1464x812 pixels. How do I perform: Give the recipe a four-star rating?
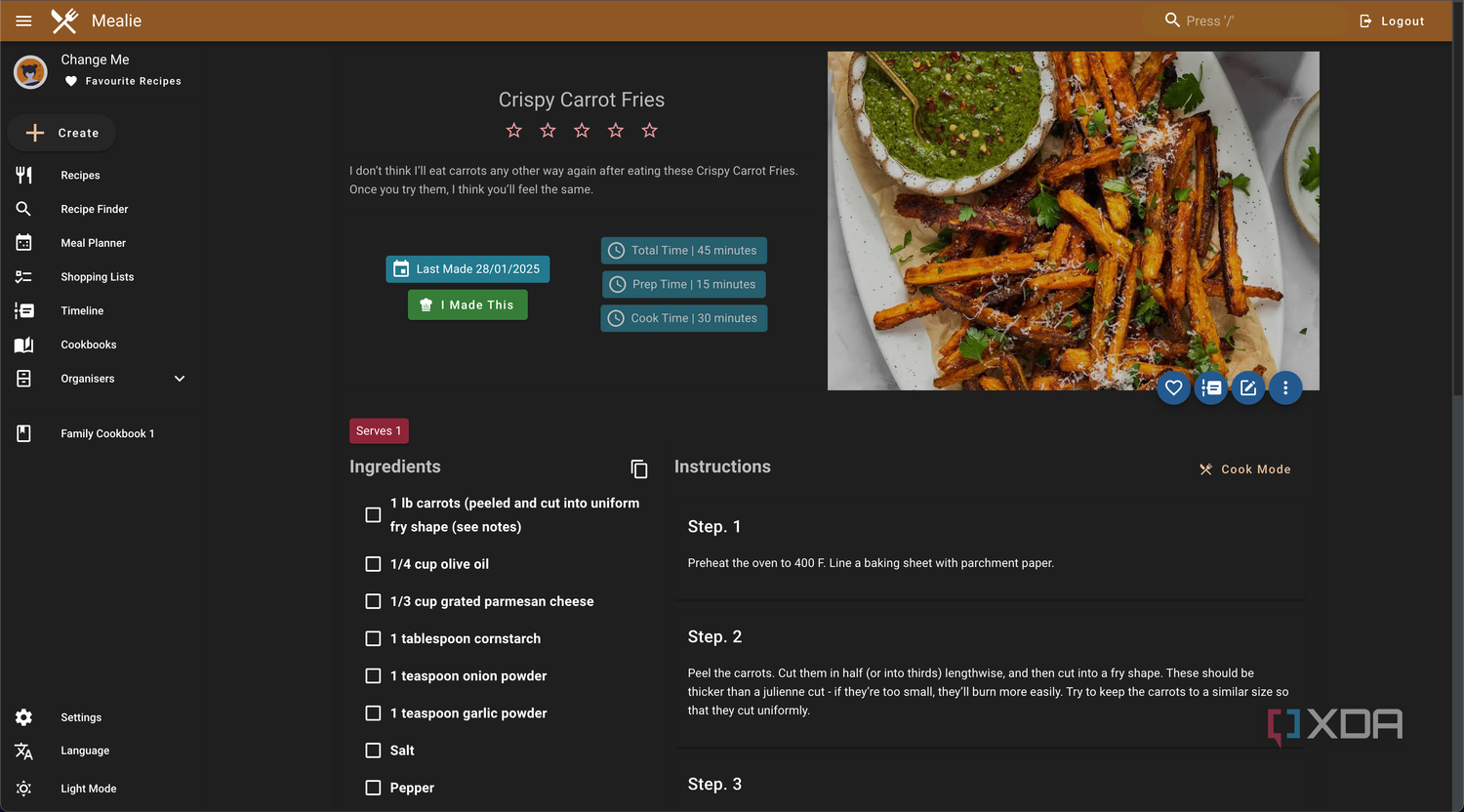coord(616,130)
